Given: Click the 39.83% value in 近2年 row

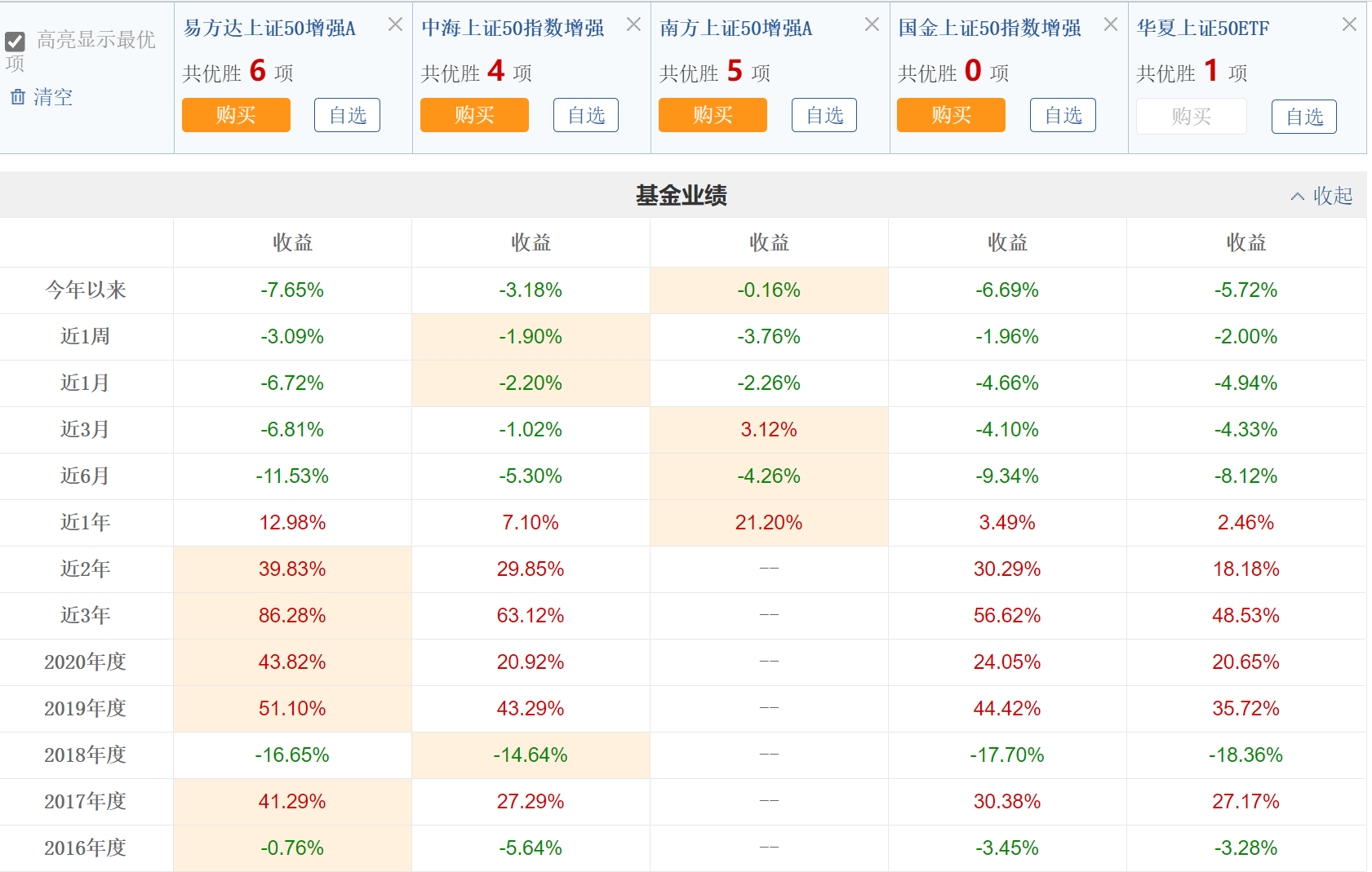Looking at the screenshot, I should pyautogui.click(x=292, y=569).
